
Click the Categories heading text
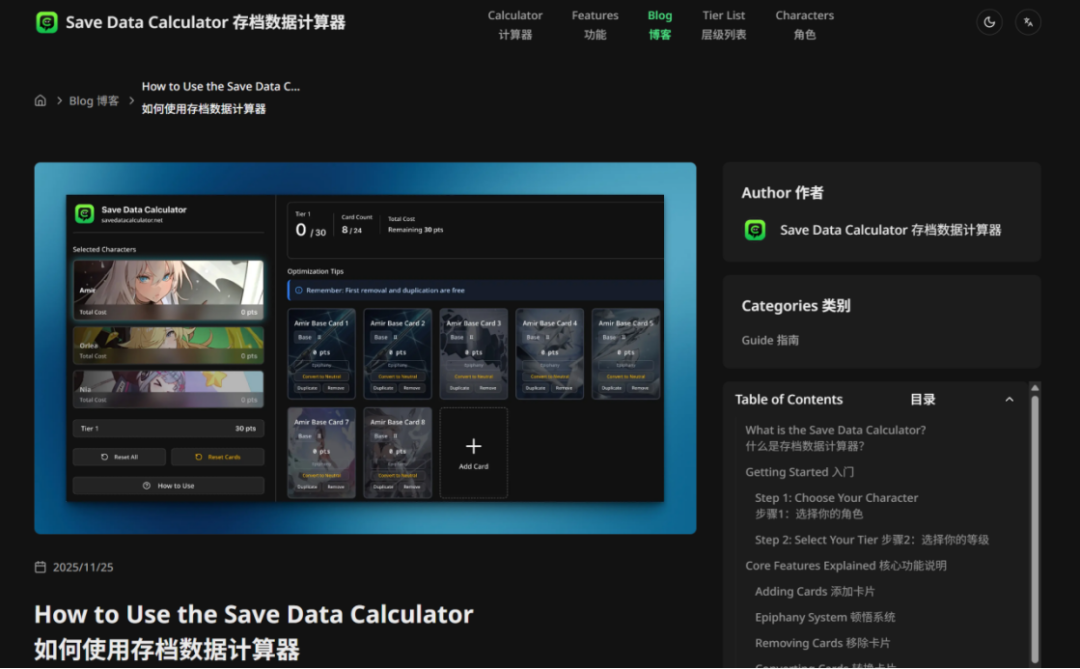point(796,306)
